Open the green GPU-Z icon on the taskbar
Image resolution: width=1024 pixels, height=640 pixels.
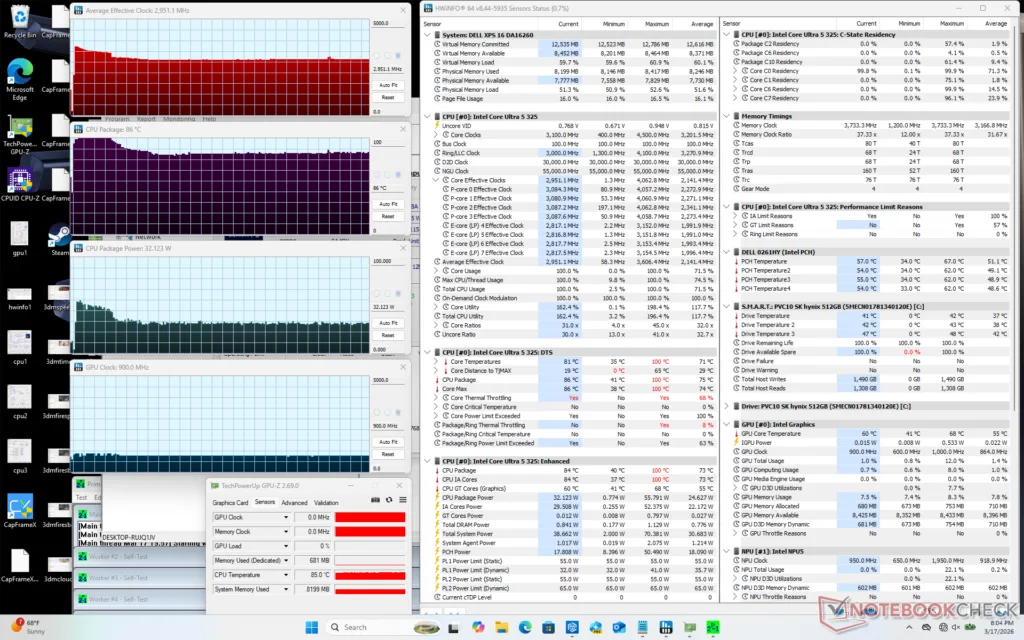[x=688, y=627]
